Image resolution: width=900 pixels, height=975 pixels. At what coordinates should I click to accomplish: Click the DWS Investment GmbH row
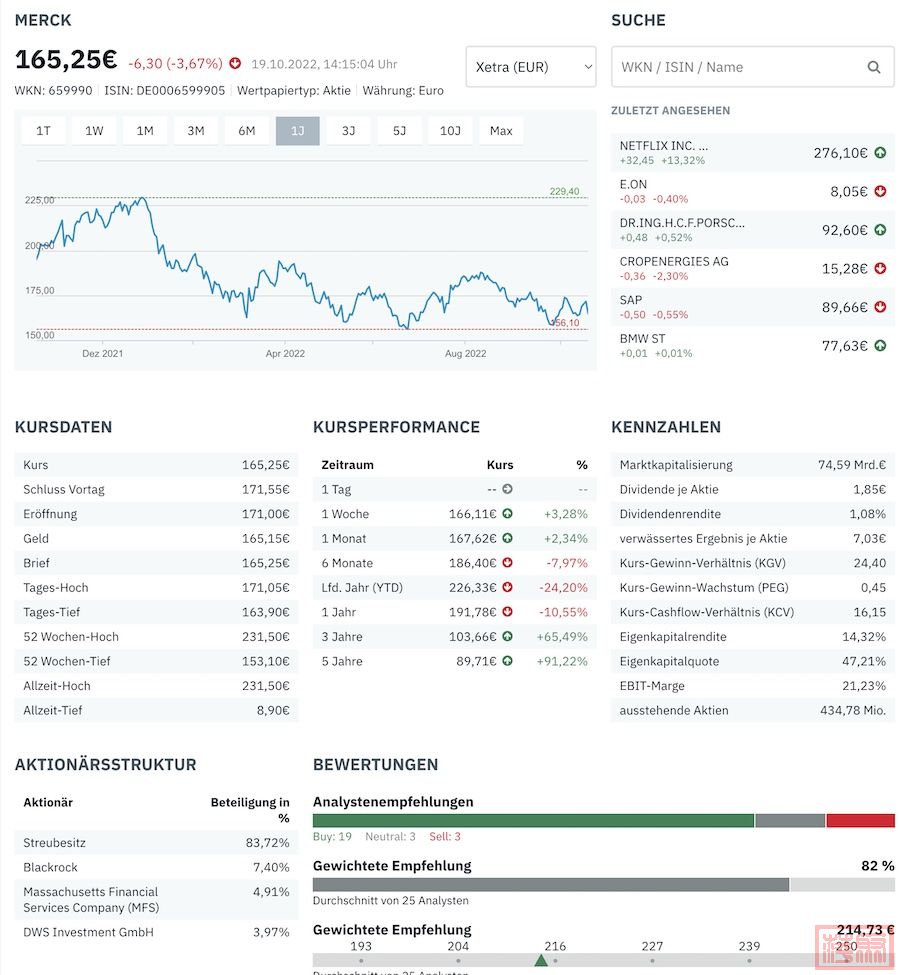coord(156,932)
